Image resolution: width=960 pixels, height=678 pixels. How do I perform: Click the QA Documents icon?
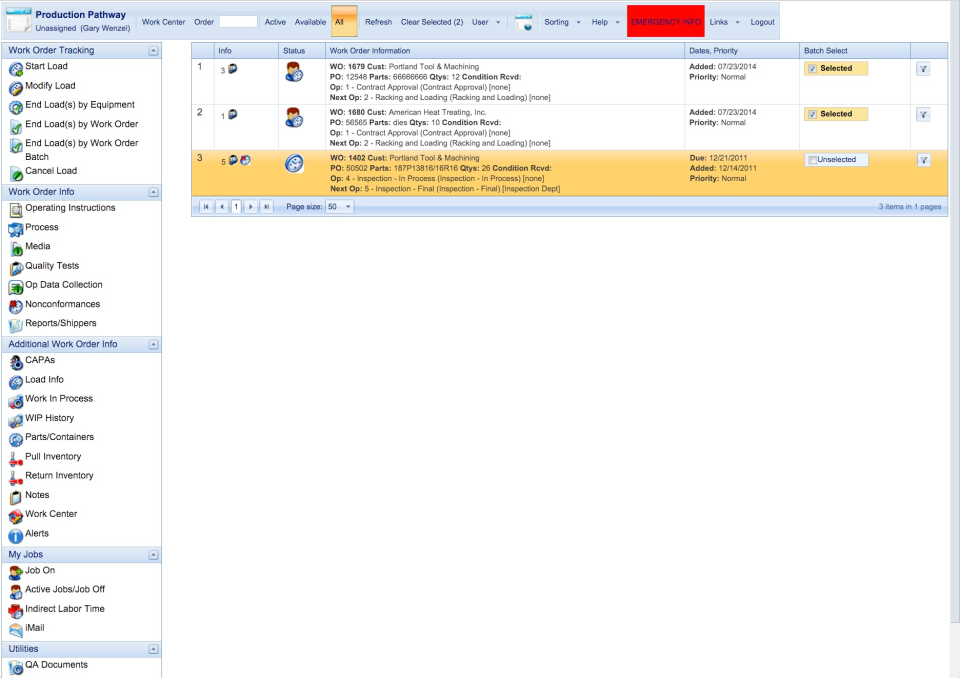[x=15, y=668]
